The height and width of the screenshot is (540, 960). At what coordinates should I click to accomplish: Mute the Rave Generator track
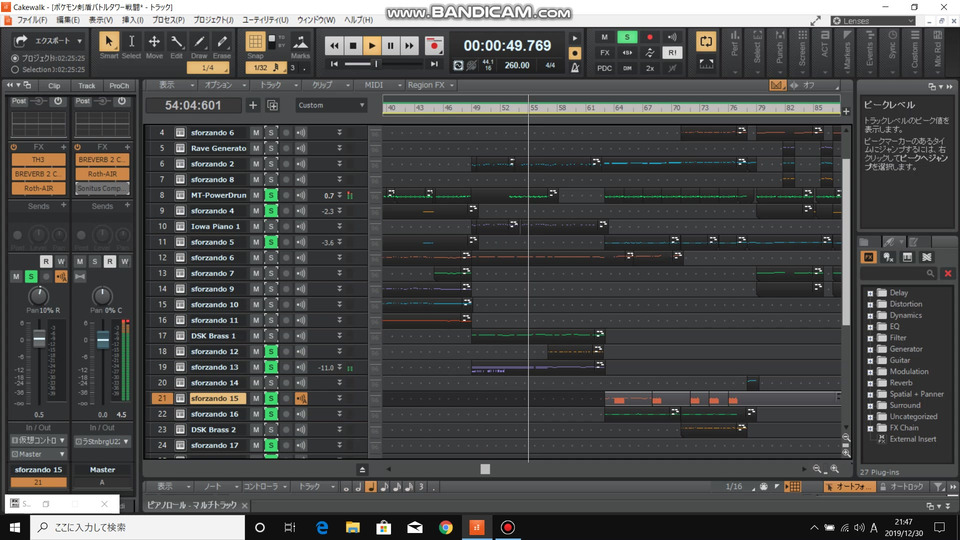pos(256,148)
